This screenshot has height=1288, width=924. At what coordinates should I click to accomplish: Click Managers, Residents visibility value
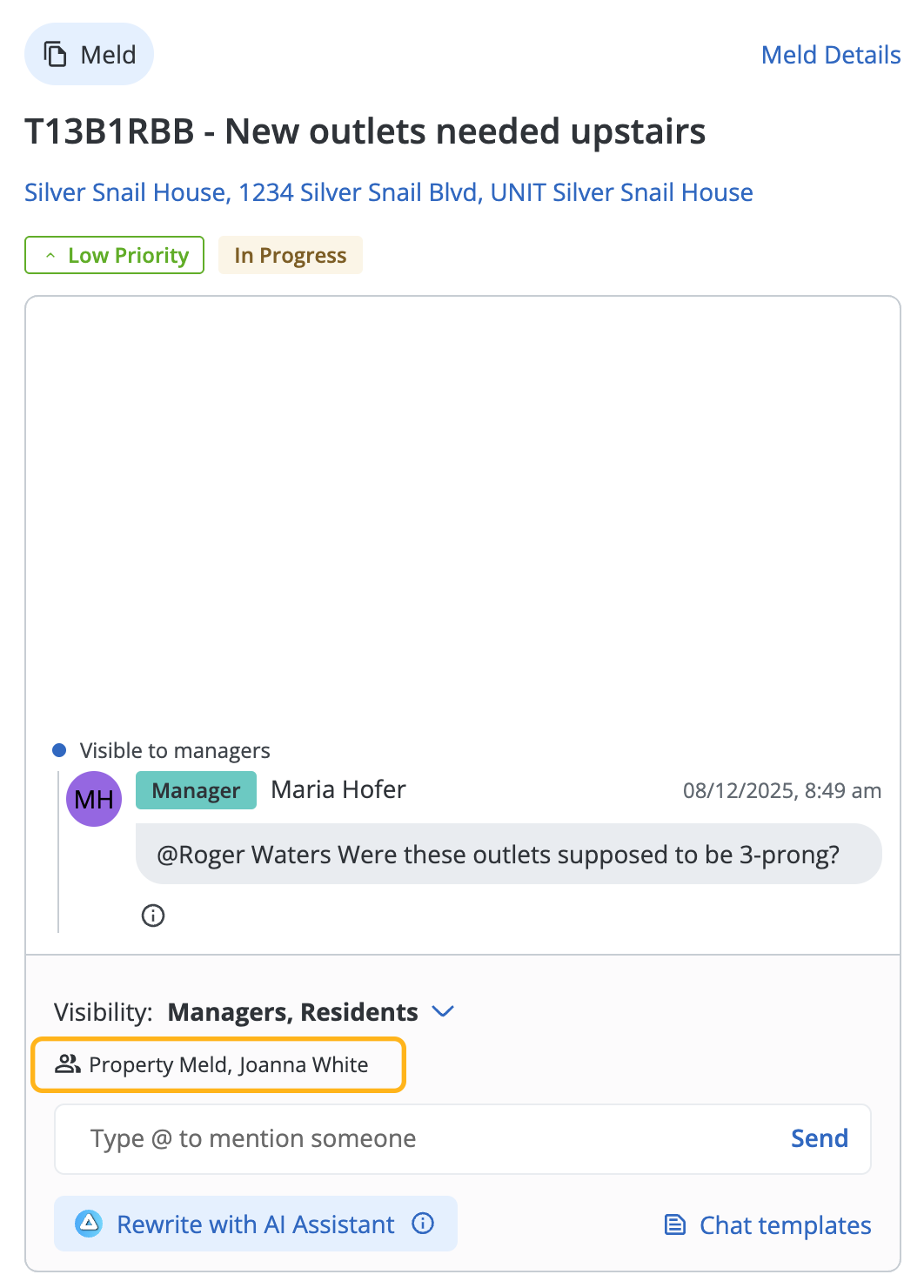click(292, 1012)
